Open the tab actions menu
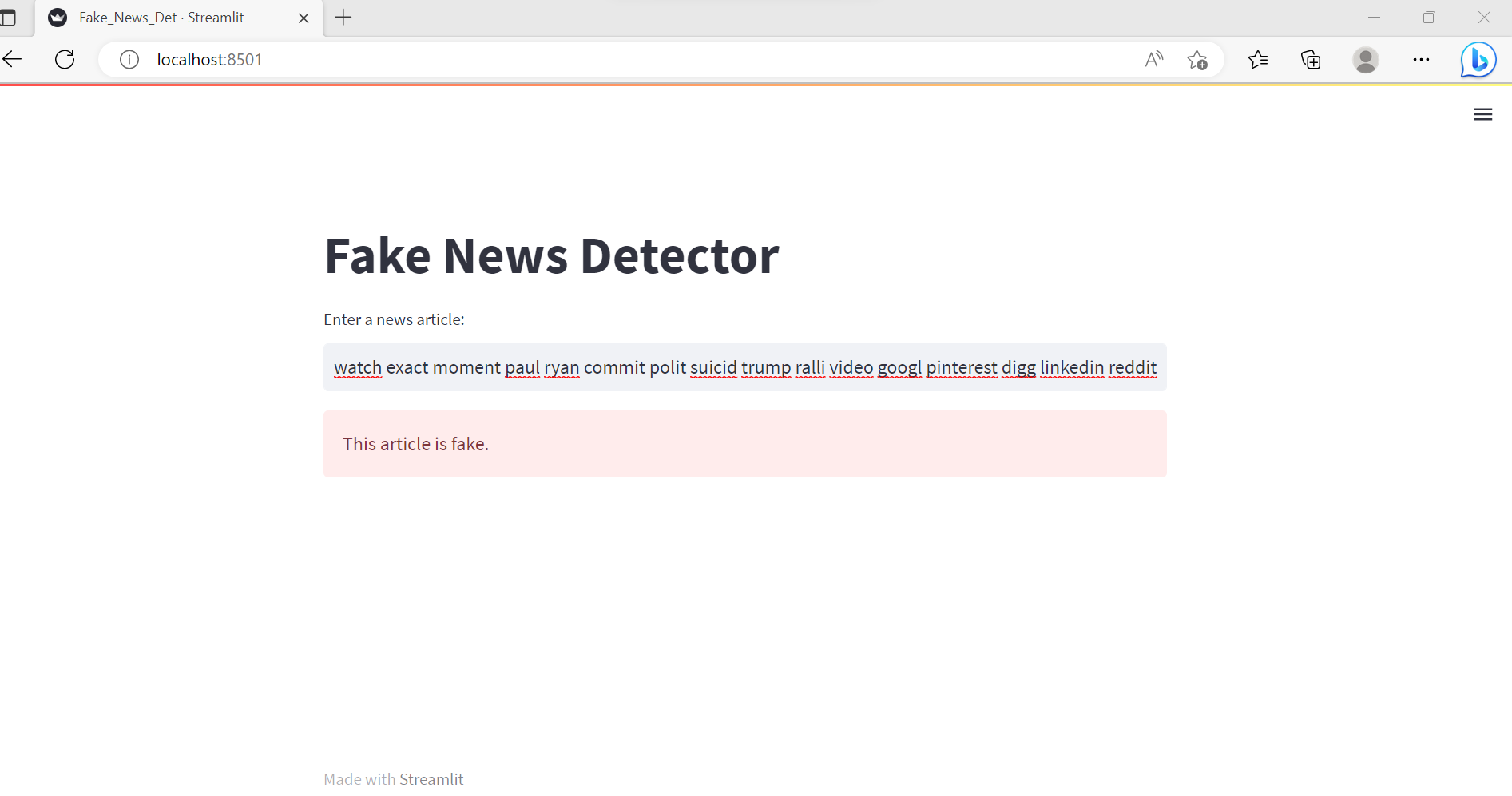Screen dimensions: 1512x796 pos(14,17)
